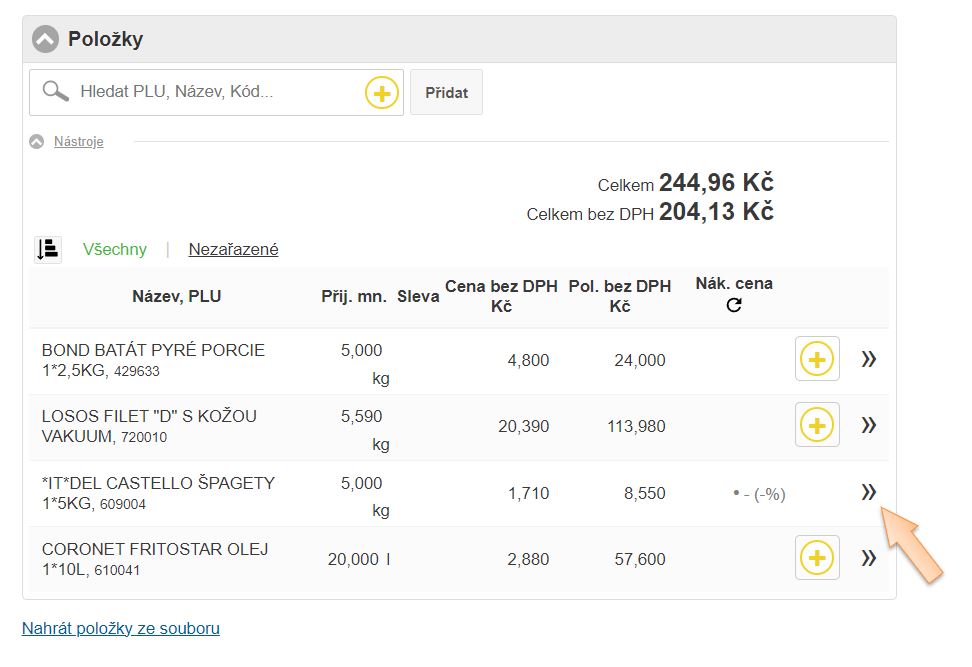Screen dimensions: 972x667
Task: Expand the DEL CASTELLO ŠPAGETY row arrow
Action: click(868, 491)
